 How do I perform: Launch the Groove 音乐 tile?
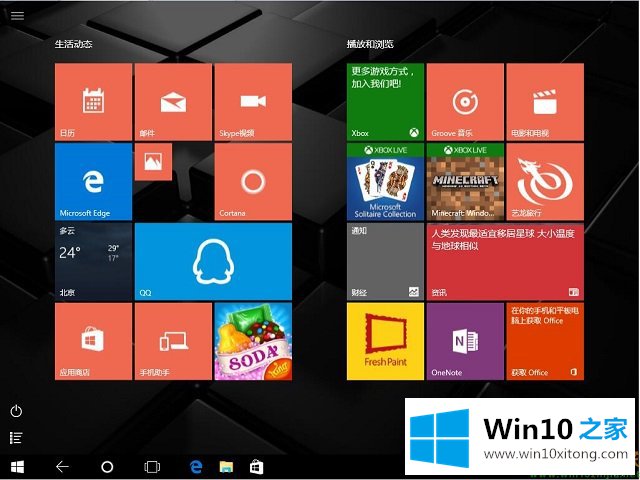(x=465, y=102)
